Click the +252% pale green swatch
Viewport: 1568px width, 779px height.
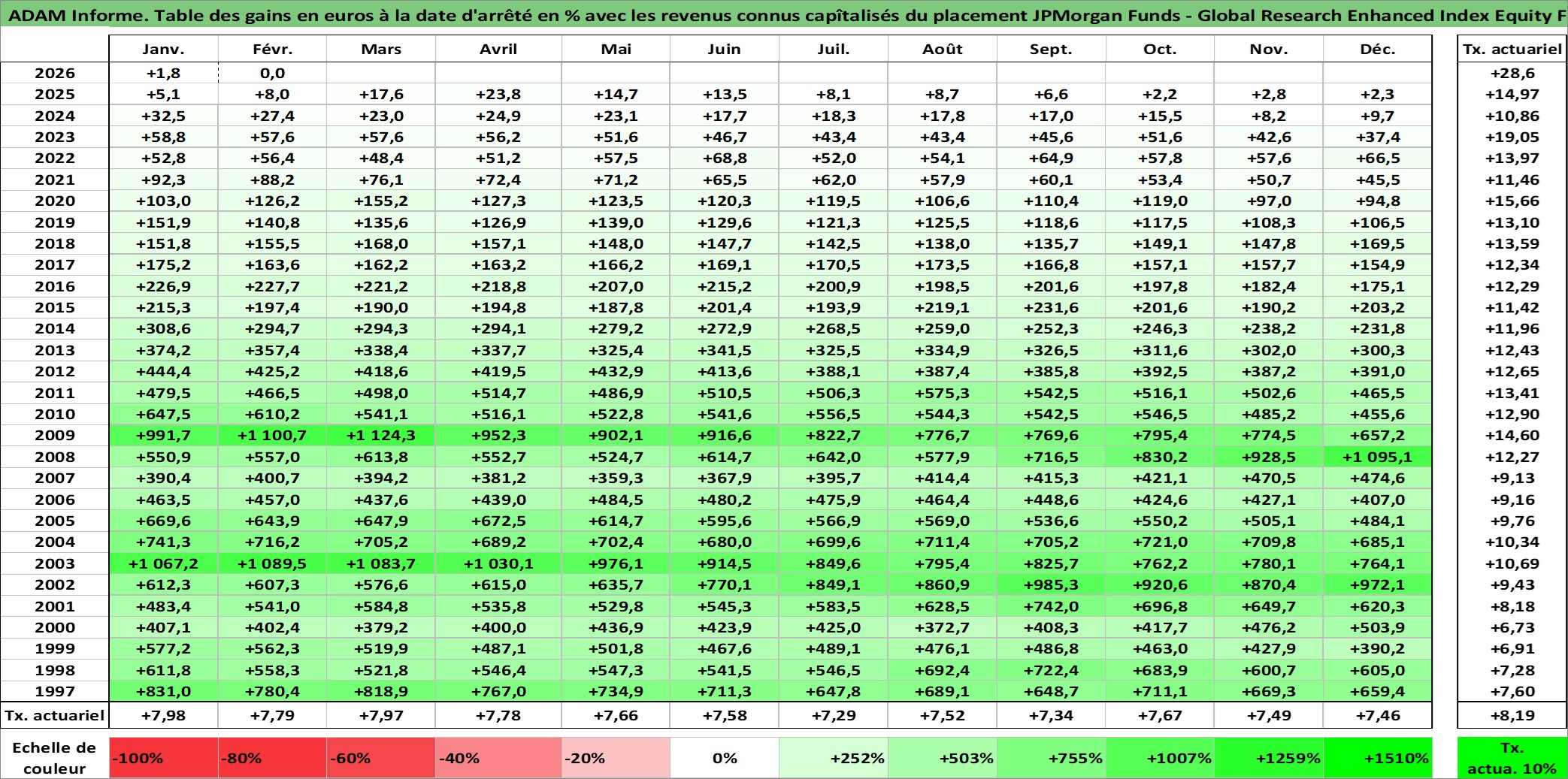[x=834, y=758]
